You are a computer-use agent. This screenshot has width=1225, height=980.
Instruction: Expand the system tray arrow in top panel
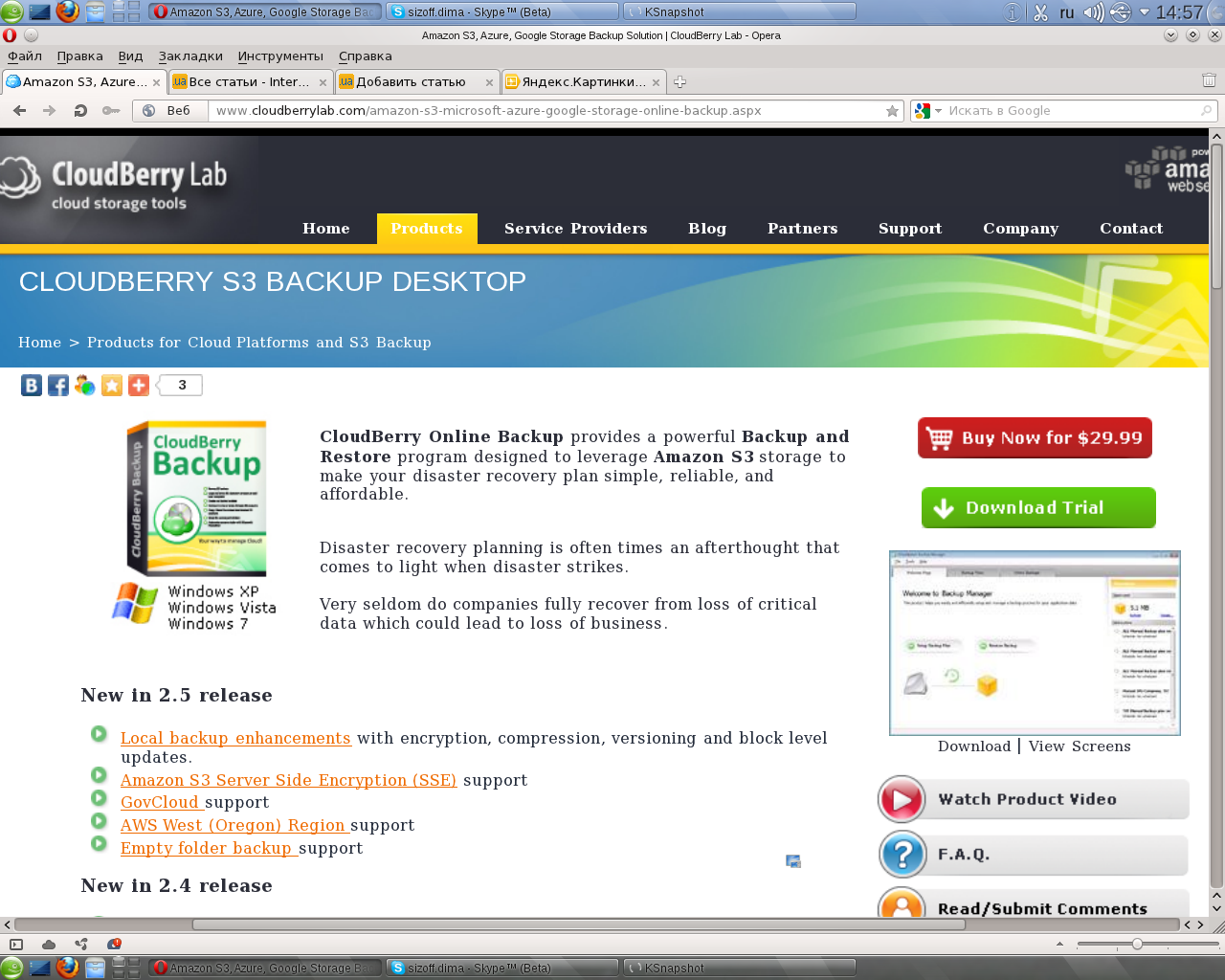1144,12
